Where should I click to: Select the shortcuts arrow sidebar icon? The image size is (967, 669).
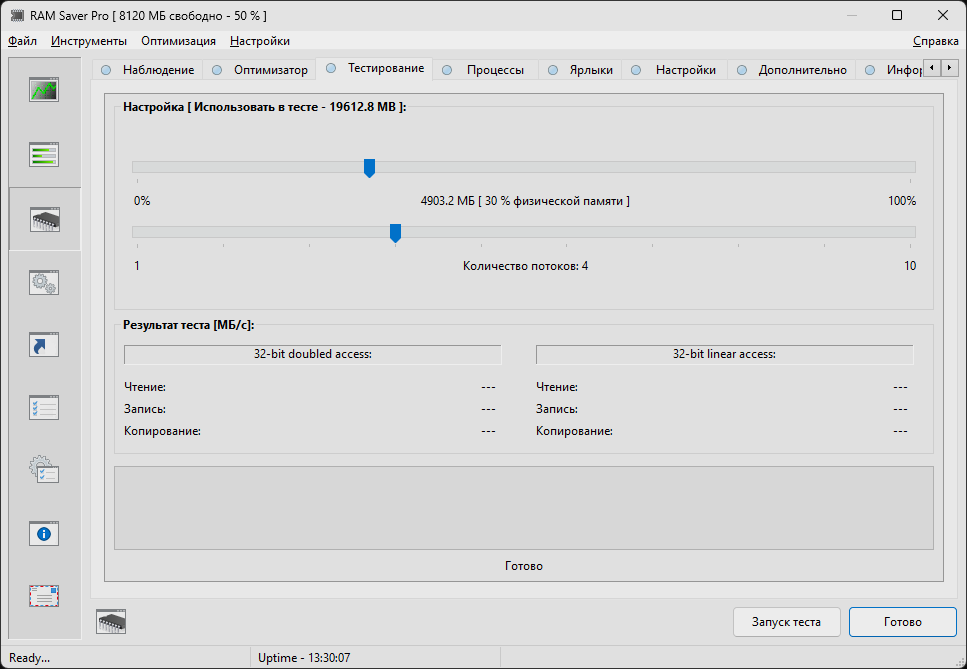44,345
